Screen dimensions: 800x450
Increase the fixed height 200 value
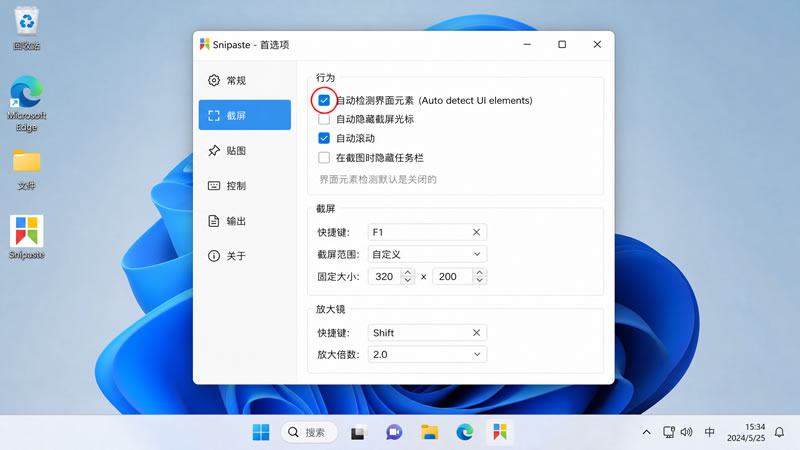480,272
